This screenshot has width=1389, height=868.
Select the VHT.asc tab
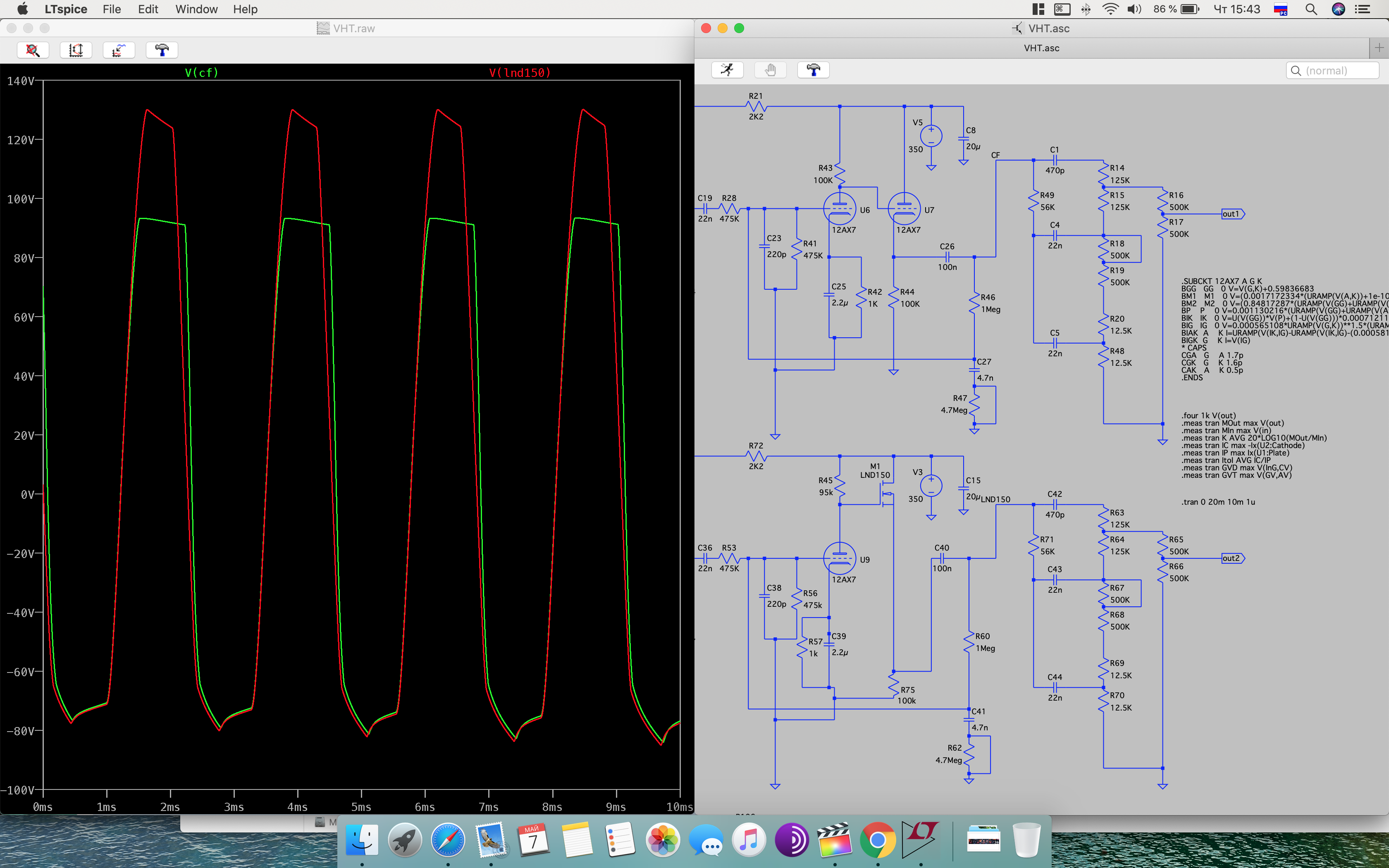pyautogui.click(x=1041, y=48)
